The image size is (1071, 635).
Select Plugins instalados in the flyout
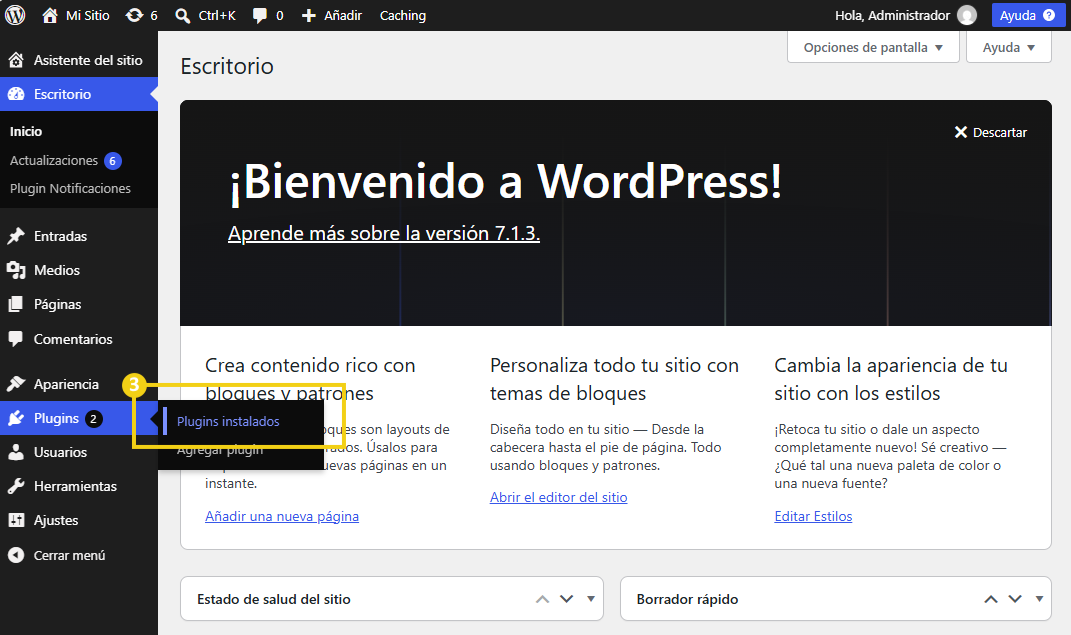click(228, 421)
